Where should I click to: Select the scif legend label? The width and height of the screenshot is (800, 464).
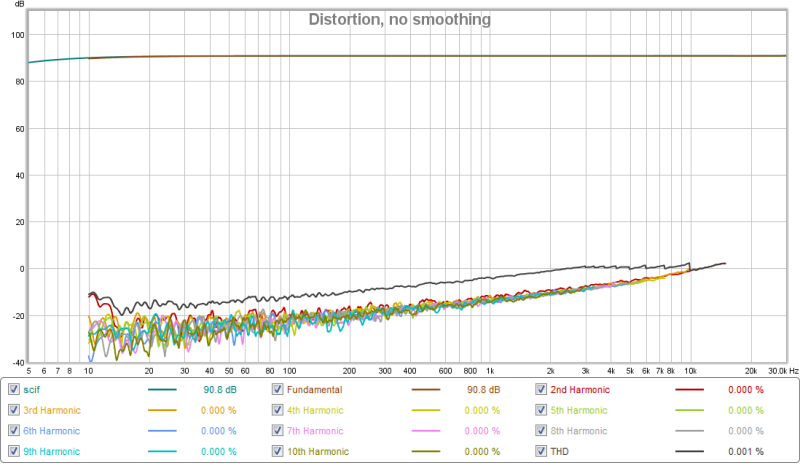(31, 389)
